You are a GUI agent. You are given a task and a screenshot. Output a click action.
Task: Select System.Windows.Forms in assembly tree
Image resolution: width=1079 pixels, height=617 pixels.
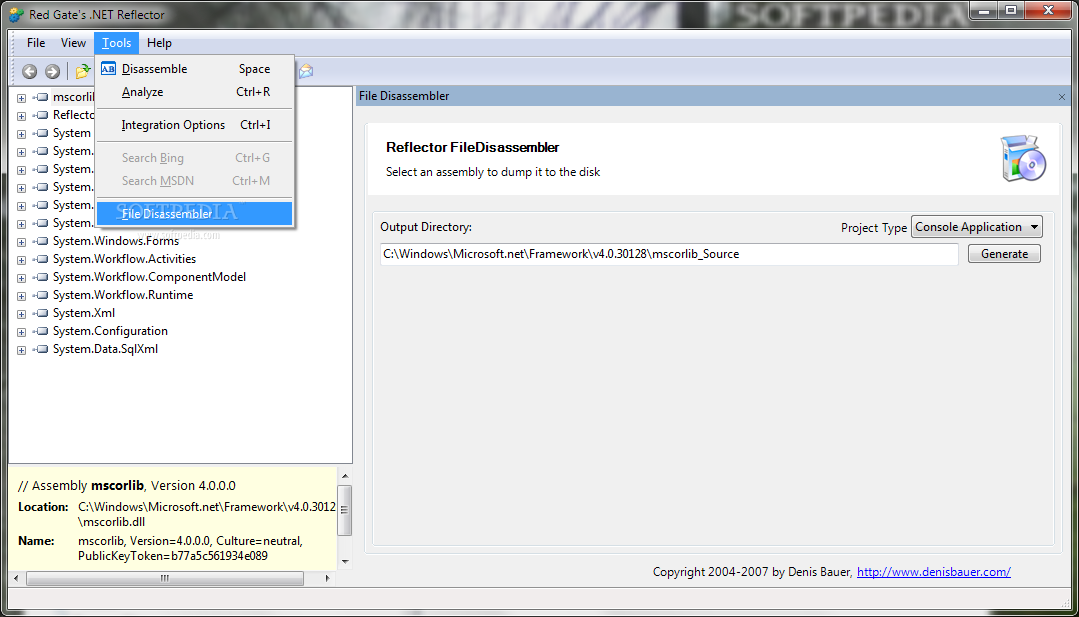point(116,241)
